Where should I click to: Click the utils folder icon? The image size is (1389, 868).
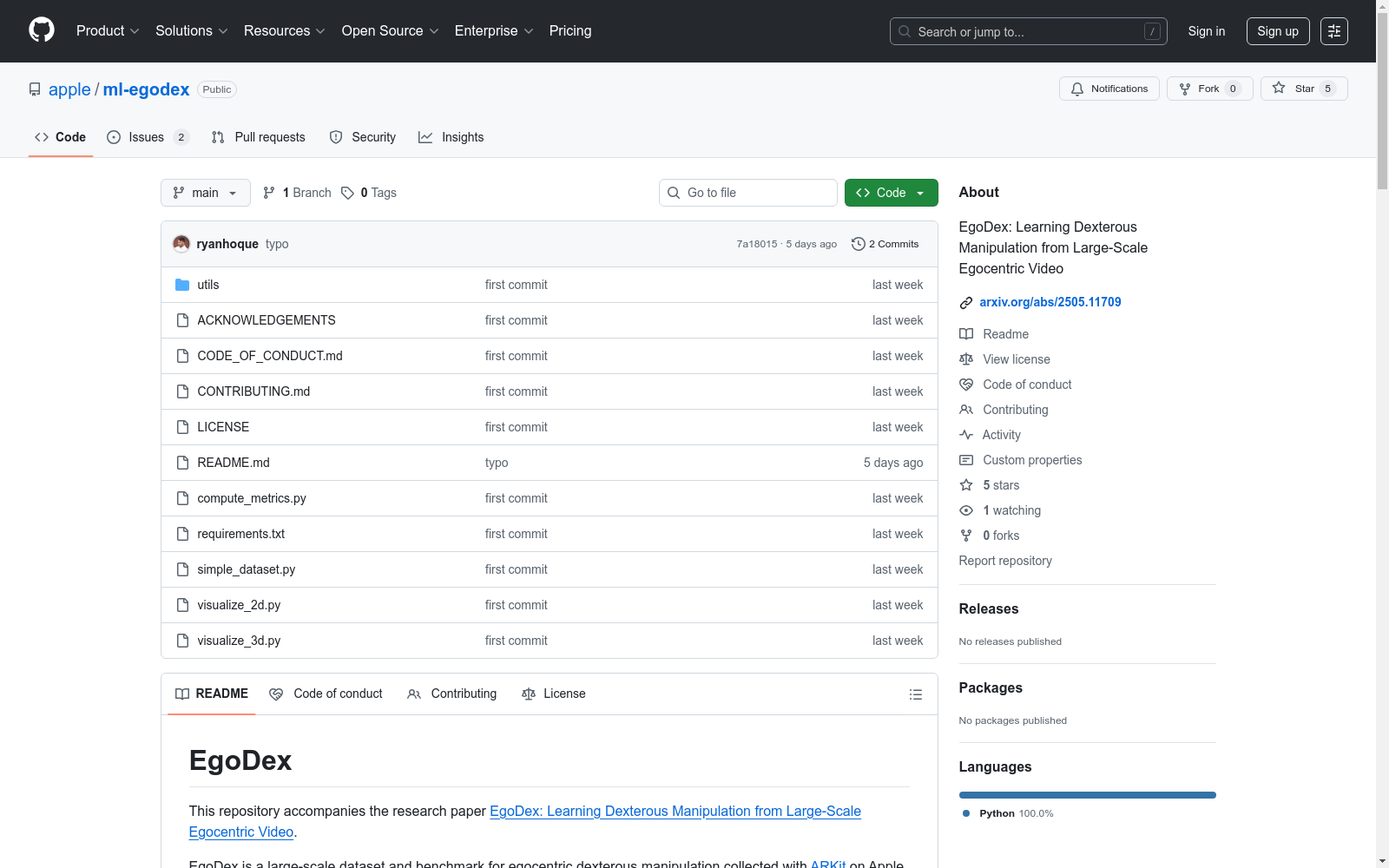182,285
